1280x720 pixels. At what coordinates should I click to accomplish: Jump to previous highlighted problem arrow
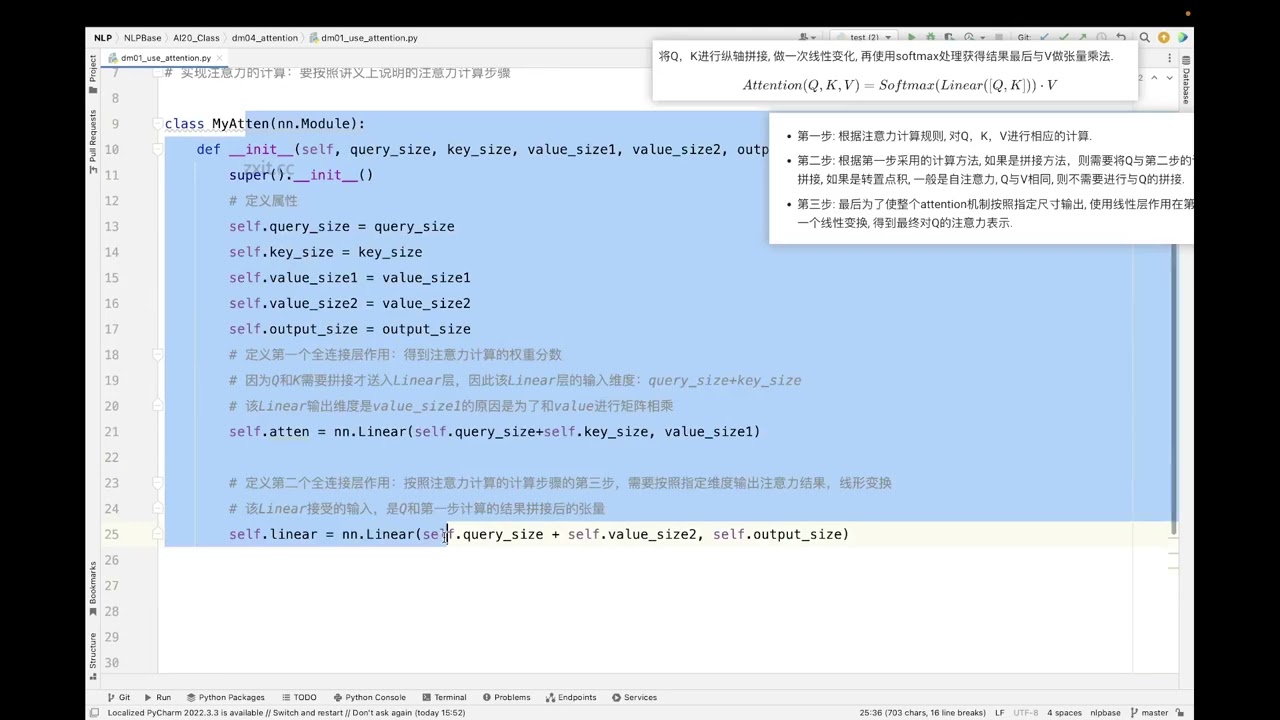click(x=1154, y=77)
